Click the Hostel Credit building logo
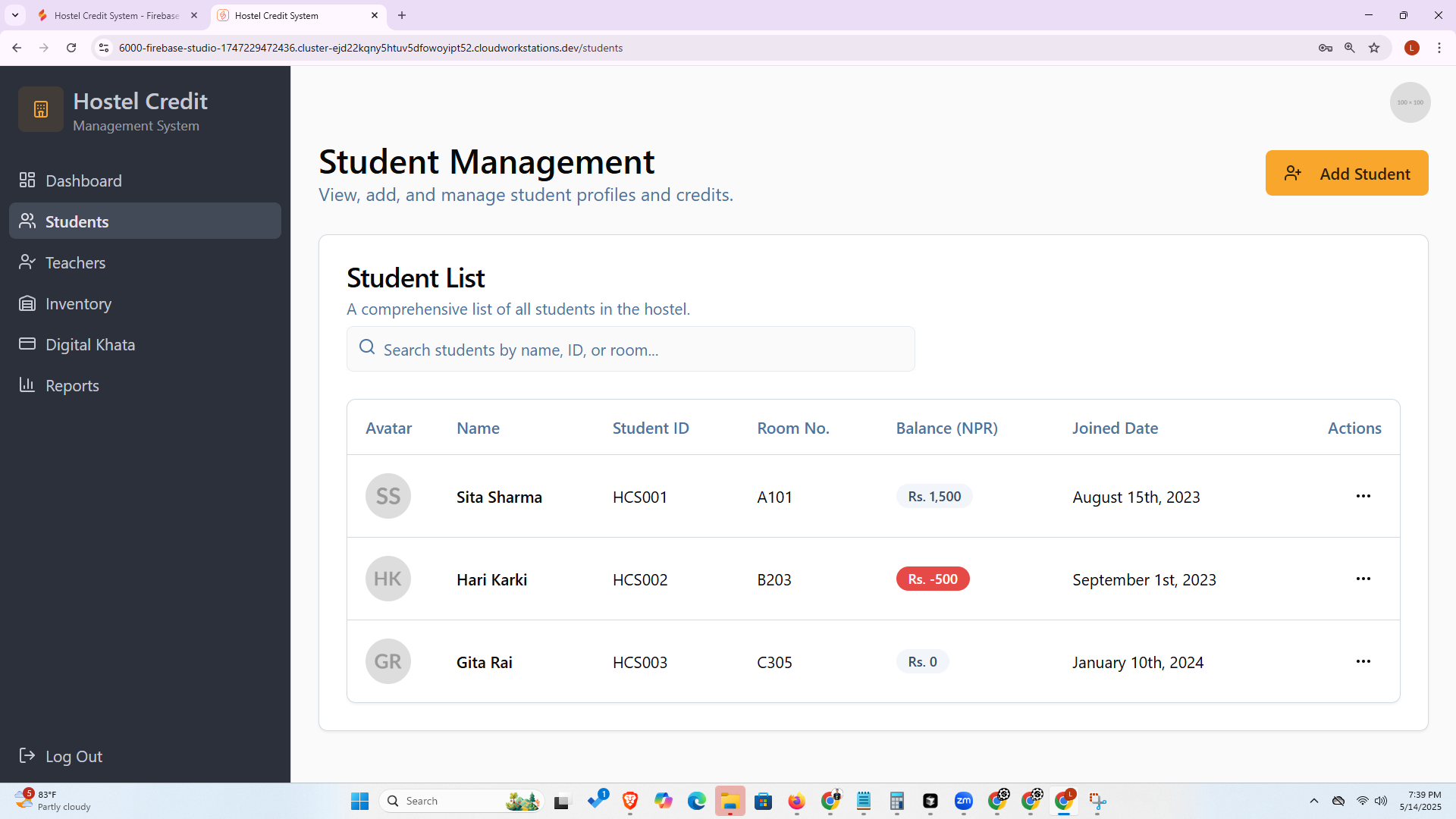This screenshot has height=819, width=1456. tap(40, 108)
